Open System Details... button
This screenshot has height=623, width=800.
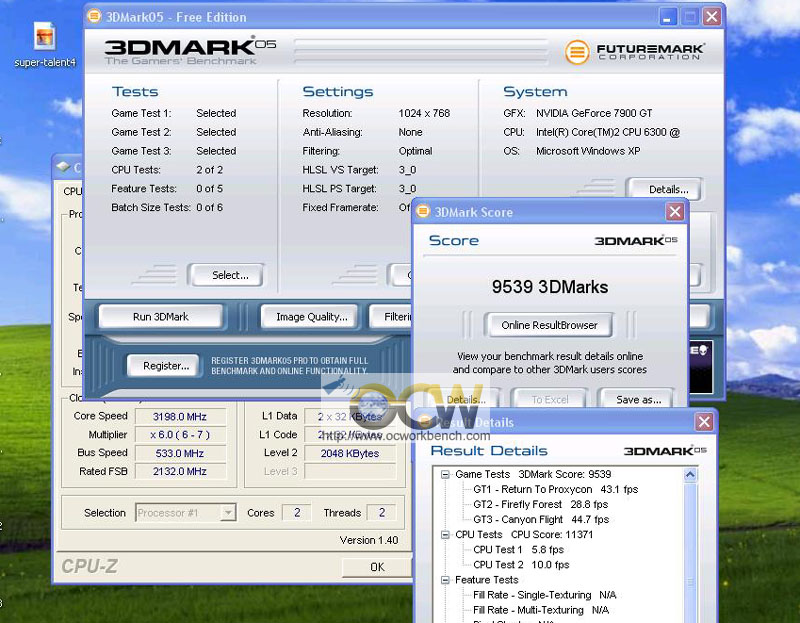click(x=664, y=189)
